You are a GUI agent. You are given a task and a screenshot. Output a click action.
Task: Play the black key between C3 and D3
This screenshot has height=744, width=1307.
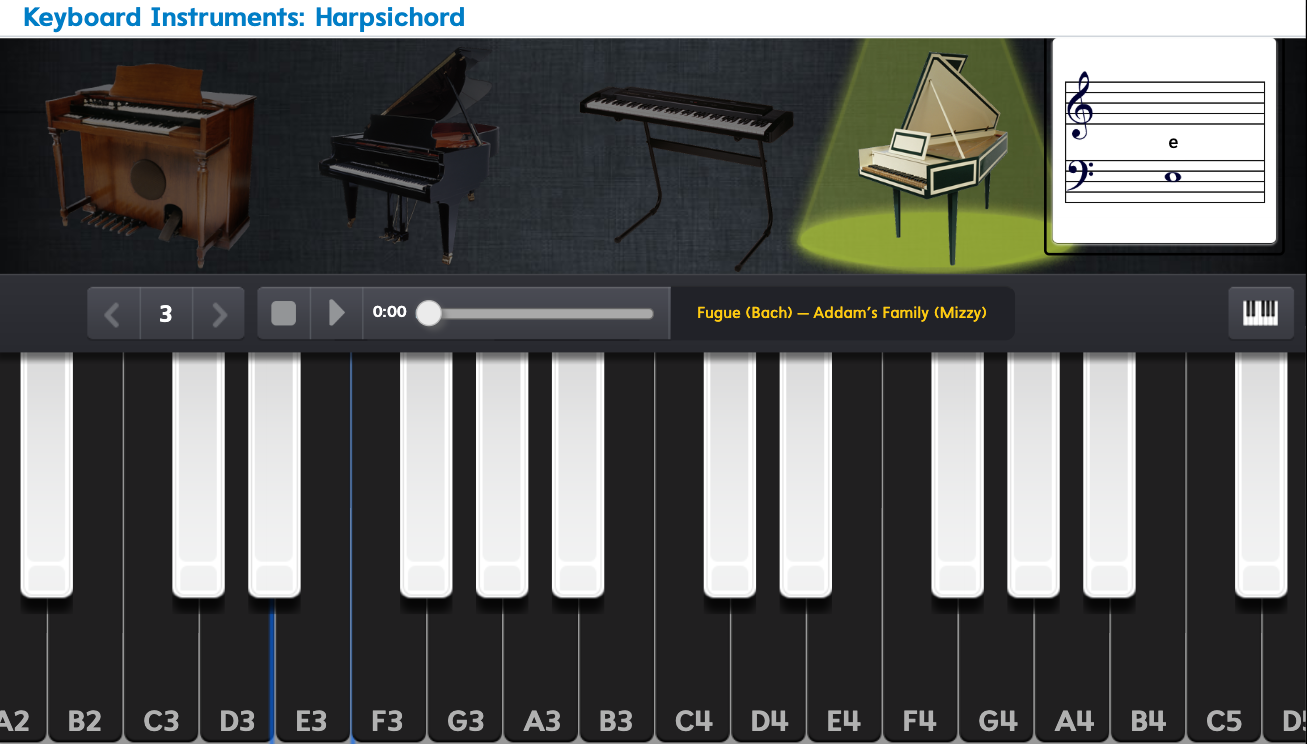pos(198,475)
